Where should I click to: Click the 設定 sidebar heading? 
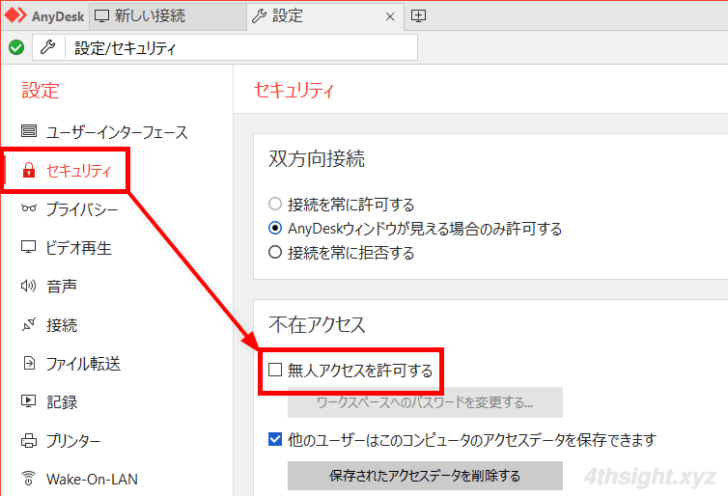pyautogui.click(x=40, y=91)
